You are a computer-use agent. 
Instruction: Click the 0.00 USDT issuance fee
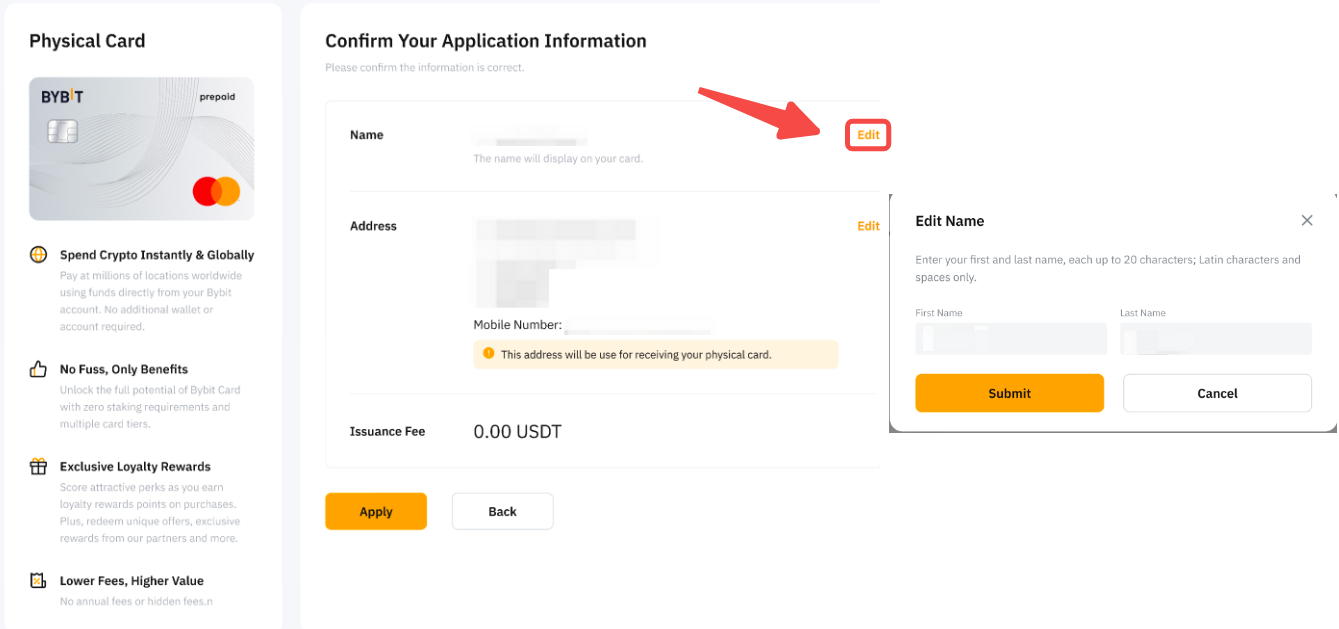click(x=517, y=432)
